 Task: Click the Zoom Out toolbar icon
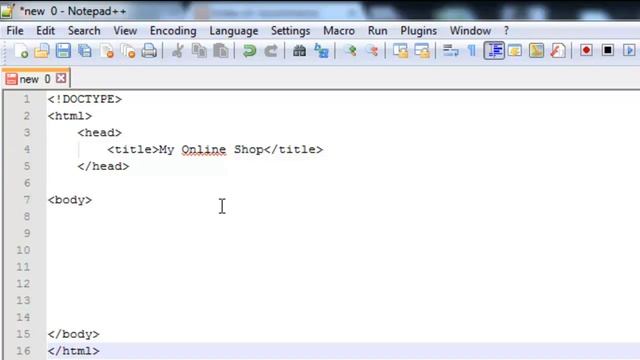coord(372,51)
